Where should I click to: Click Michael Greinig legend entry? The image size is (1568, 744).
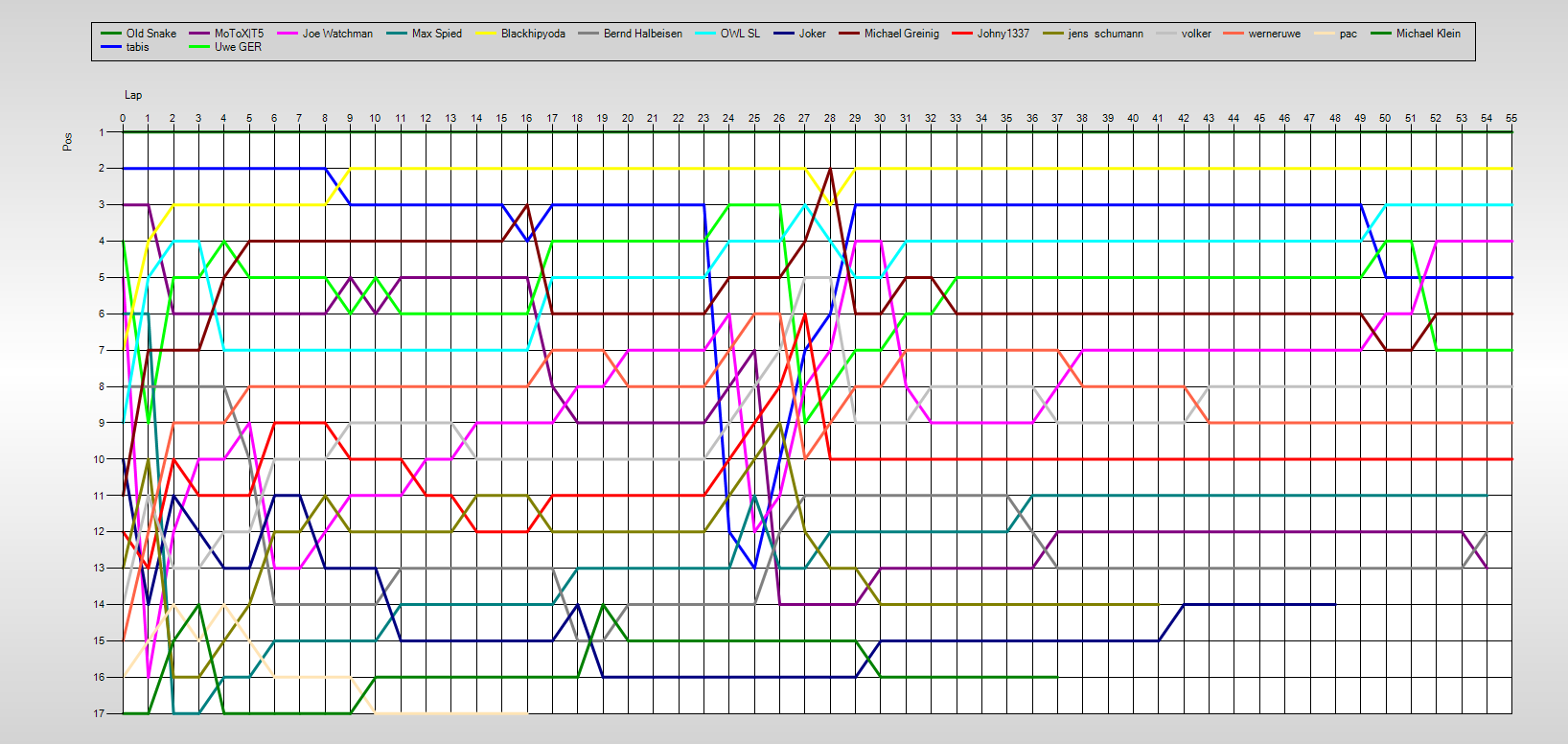point(902,34)
